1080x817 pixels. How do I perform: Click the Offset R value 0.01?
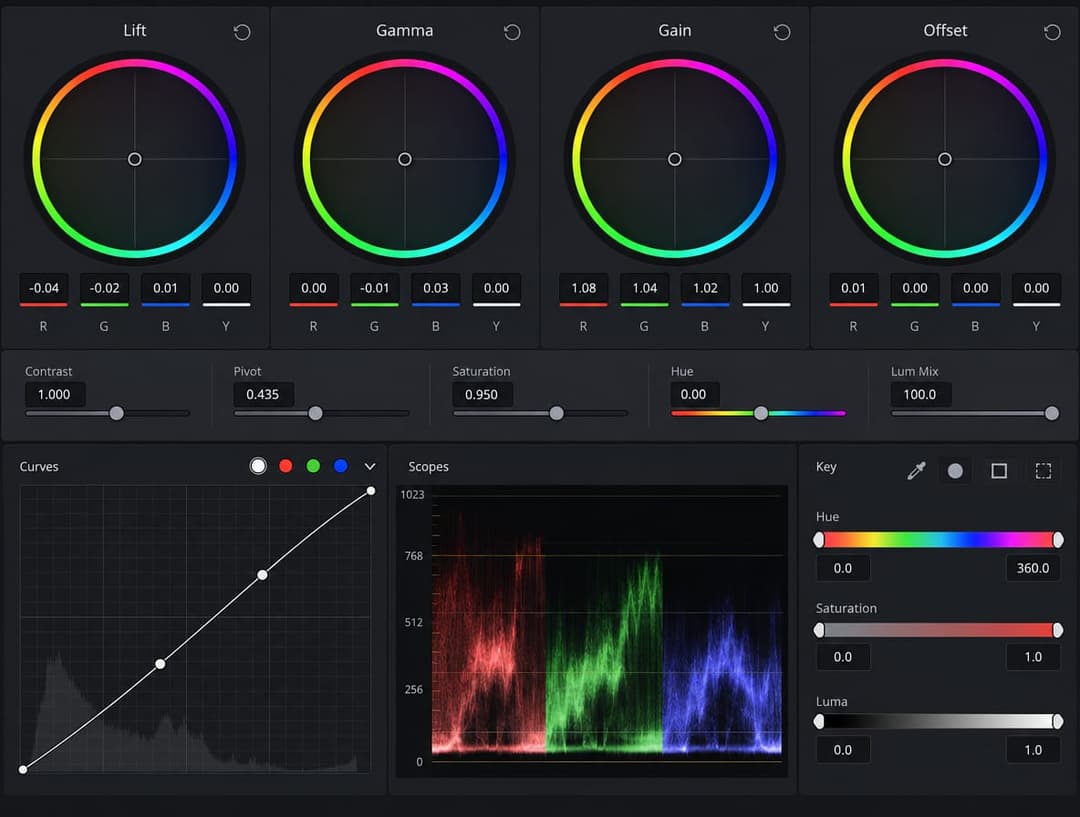pos(853,288)
